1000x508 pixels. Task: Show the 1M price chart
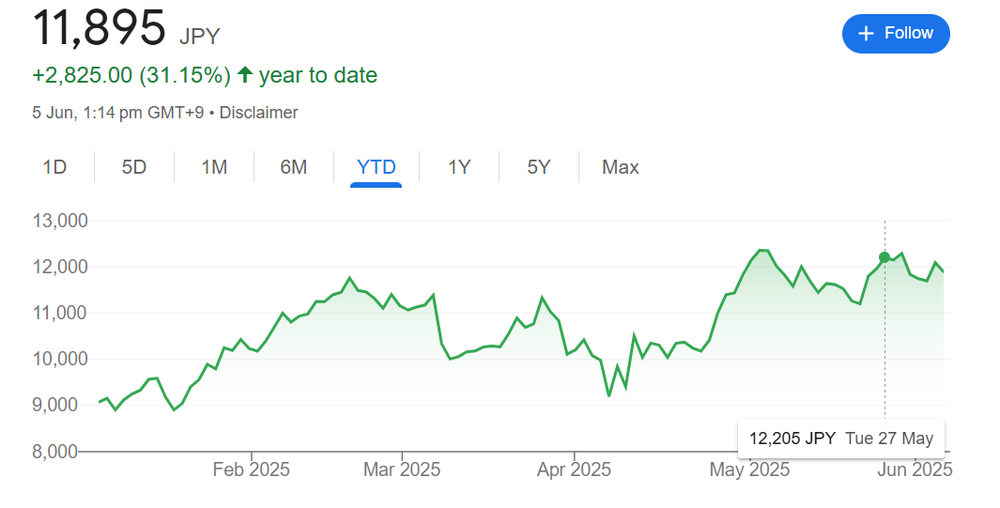(x=214, y=167)
